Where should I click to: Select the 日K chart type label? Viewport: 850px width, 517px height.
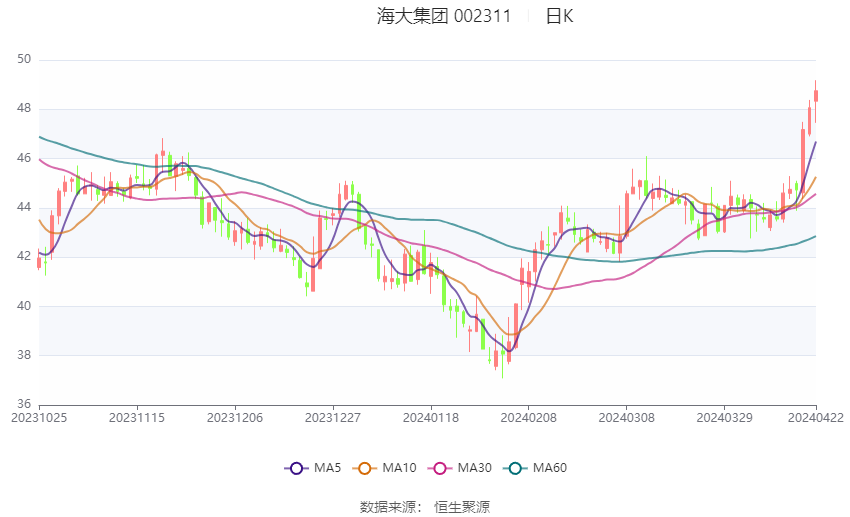[559, 16]
